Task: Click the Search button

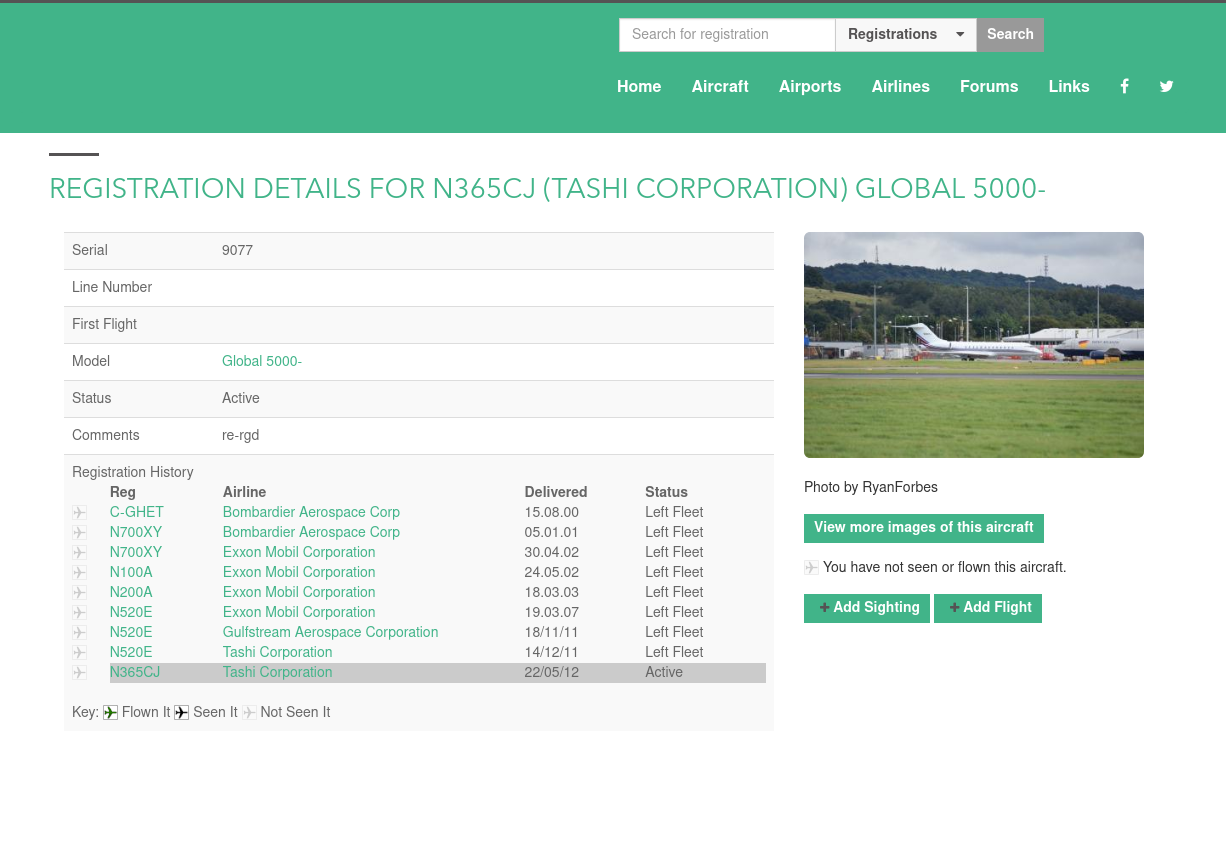Action: coord(1010,34)
